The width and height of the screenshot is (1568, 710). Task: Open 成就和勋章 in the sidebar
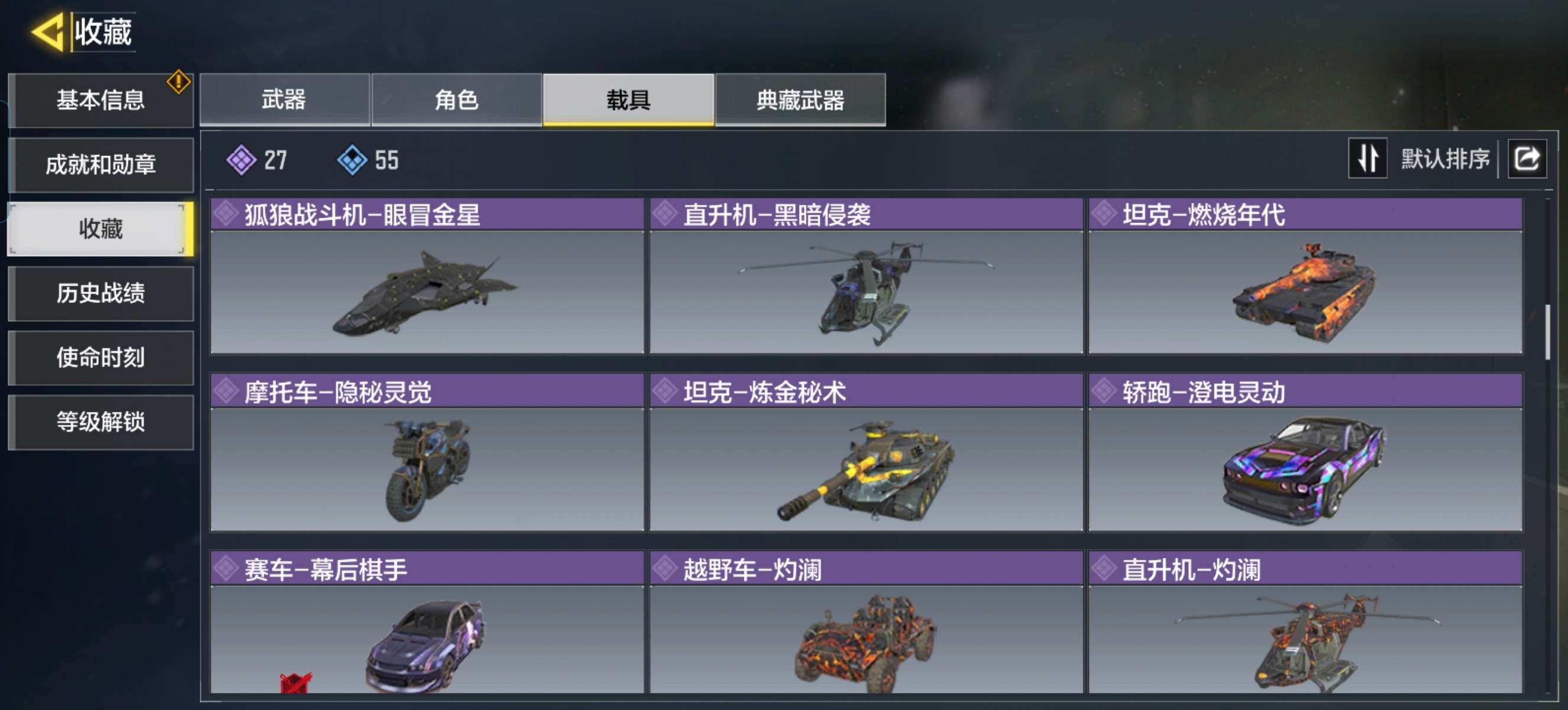(101, 164)
